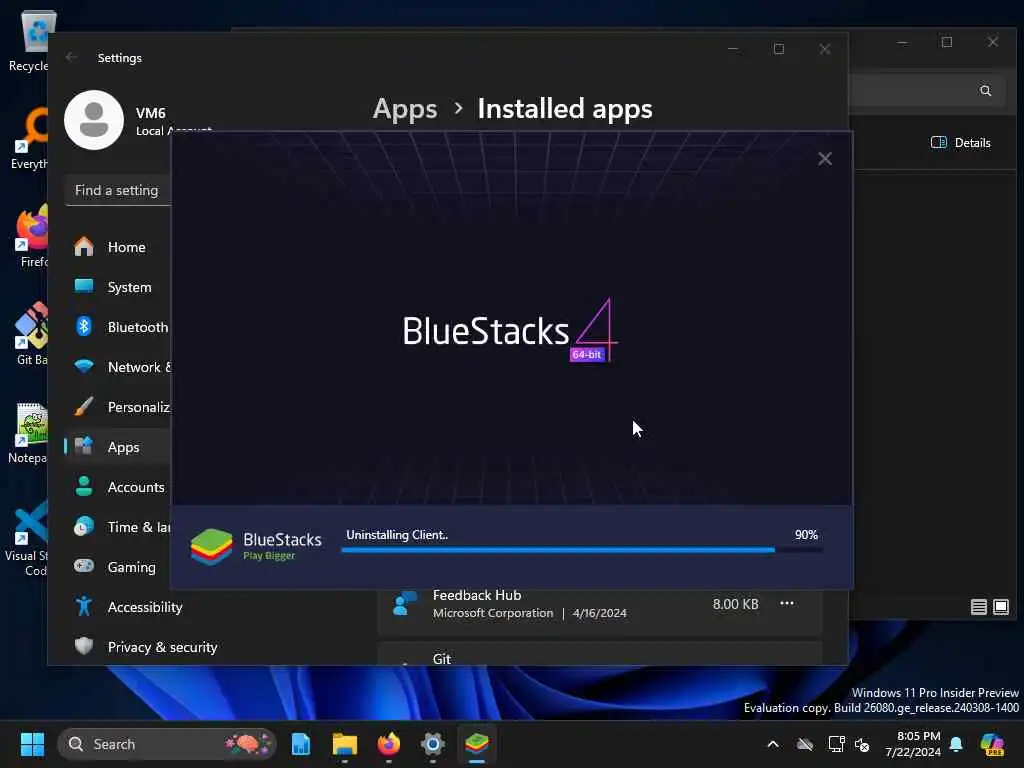
Task: Click the Accounts person icon
Action: pyautogui.click(x=84, y=486)
